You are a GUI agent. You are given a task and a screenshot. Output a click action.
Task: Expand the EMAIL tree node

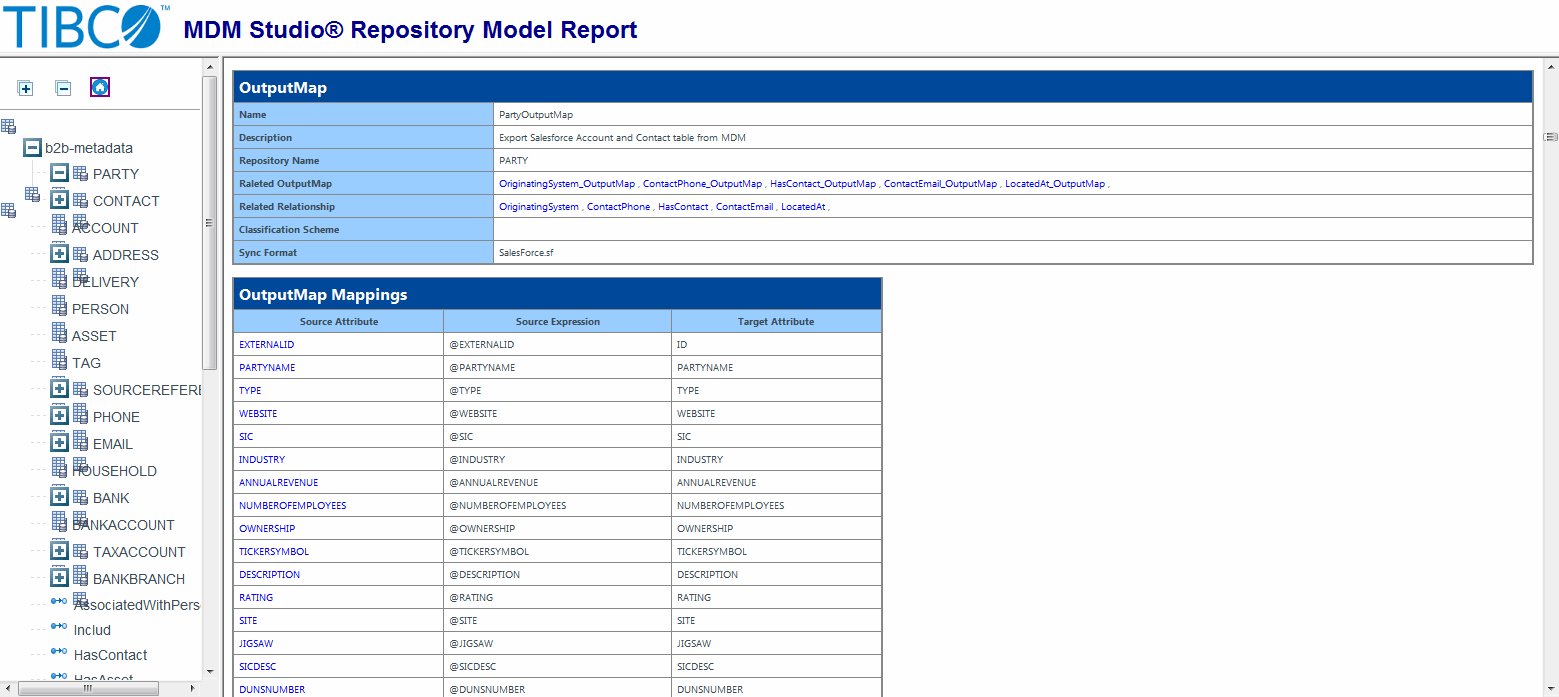59,443
